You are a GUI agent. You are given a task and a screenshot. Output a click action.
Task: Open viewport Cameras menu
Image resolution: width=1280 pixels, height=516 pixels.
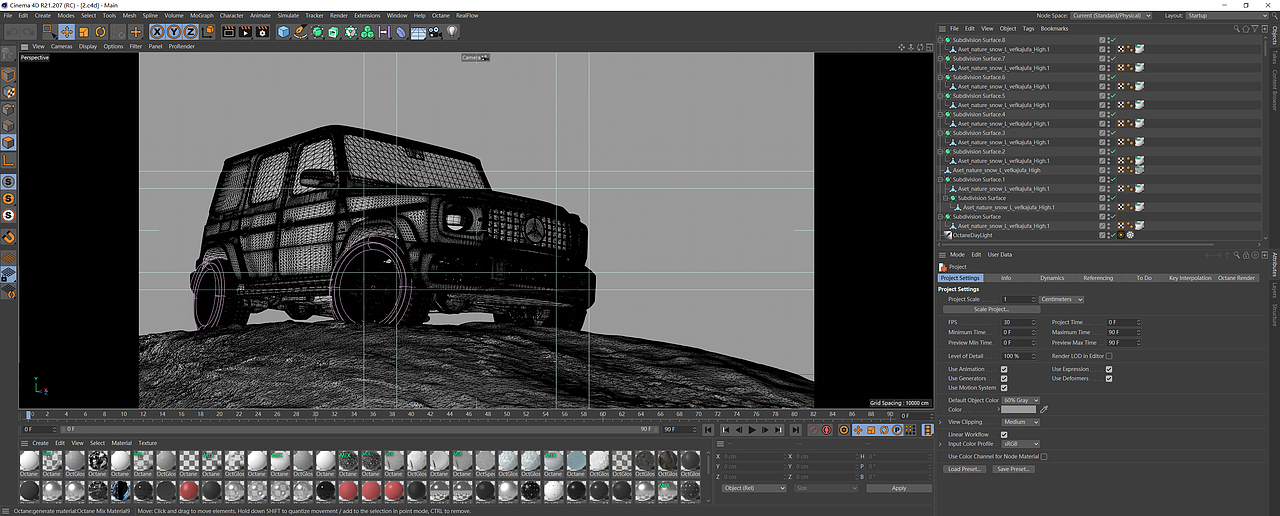pyautogui.click(x=62, y=46)
